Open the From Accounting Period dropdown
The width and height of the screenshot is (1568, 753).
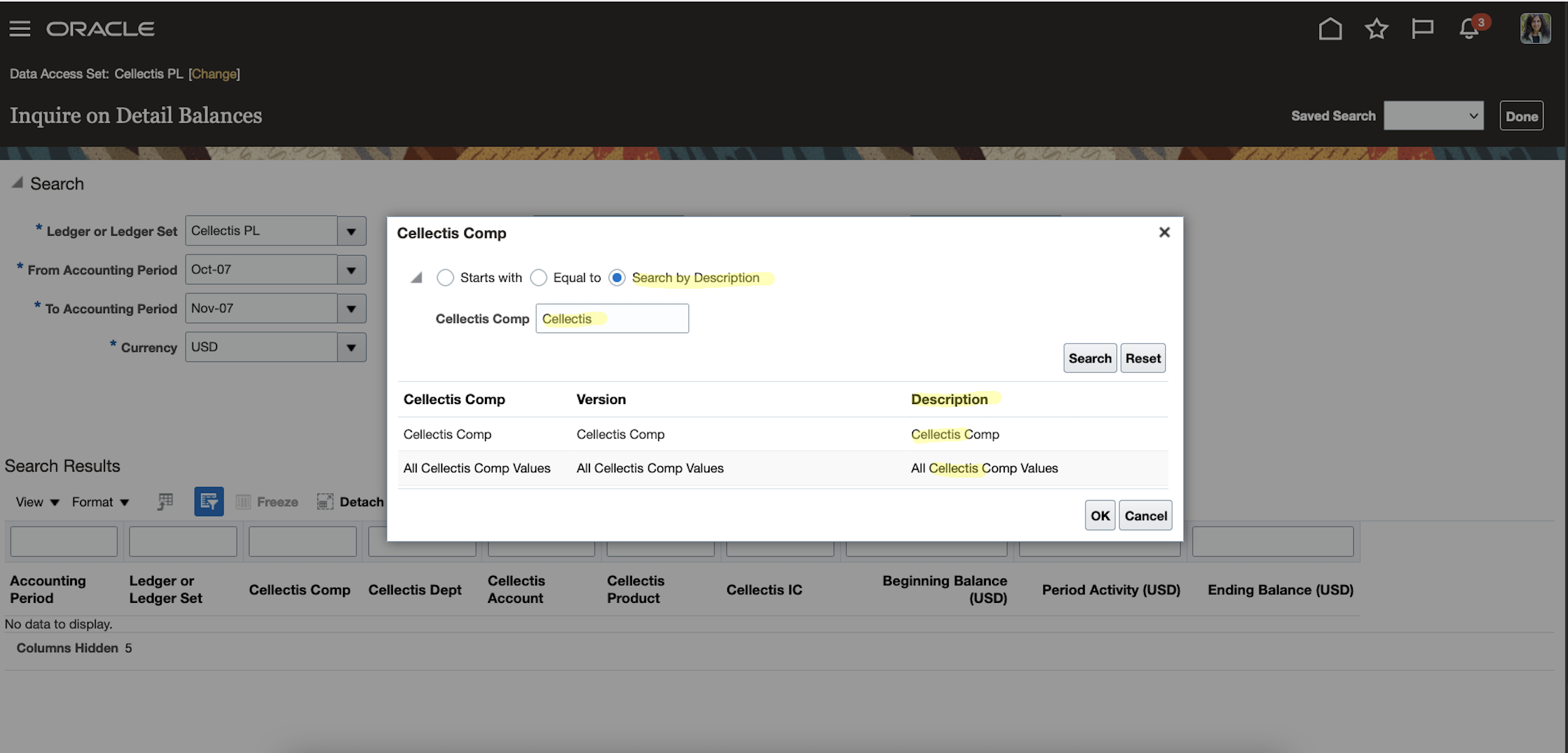pos(351,270)
